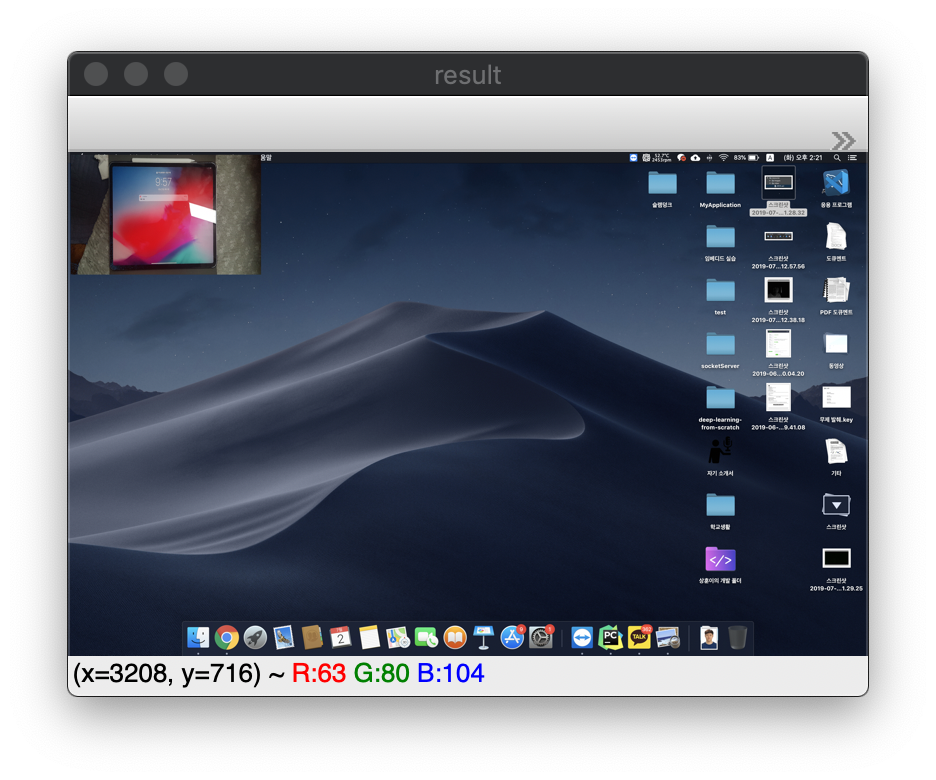
Task: Select the highlighted screenshot 2019-07-...1.28.32
Action: [778, 191]
